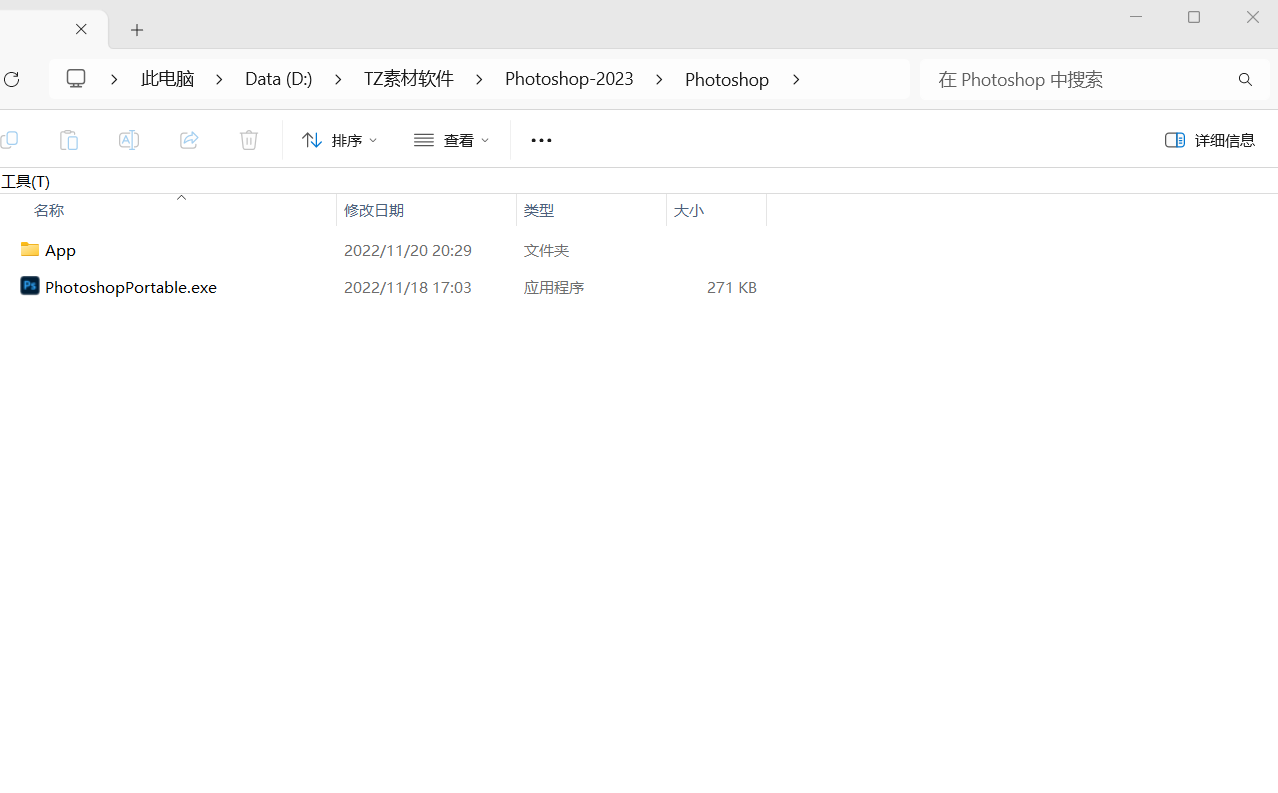The height and width of the screenshot is (793, 1278).
Task: Click the computer monitor icon in address bar
Action: click(x=76, y=79)
